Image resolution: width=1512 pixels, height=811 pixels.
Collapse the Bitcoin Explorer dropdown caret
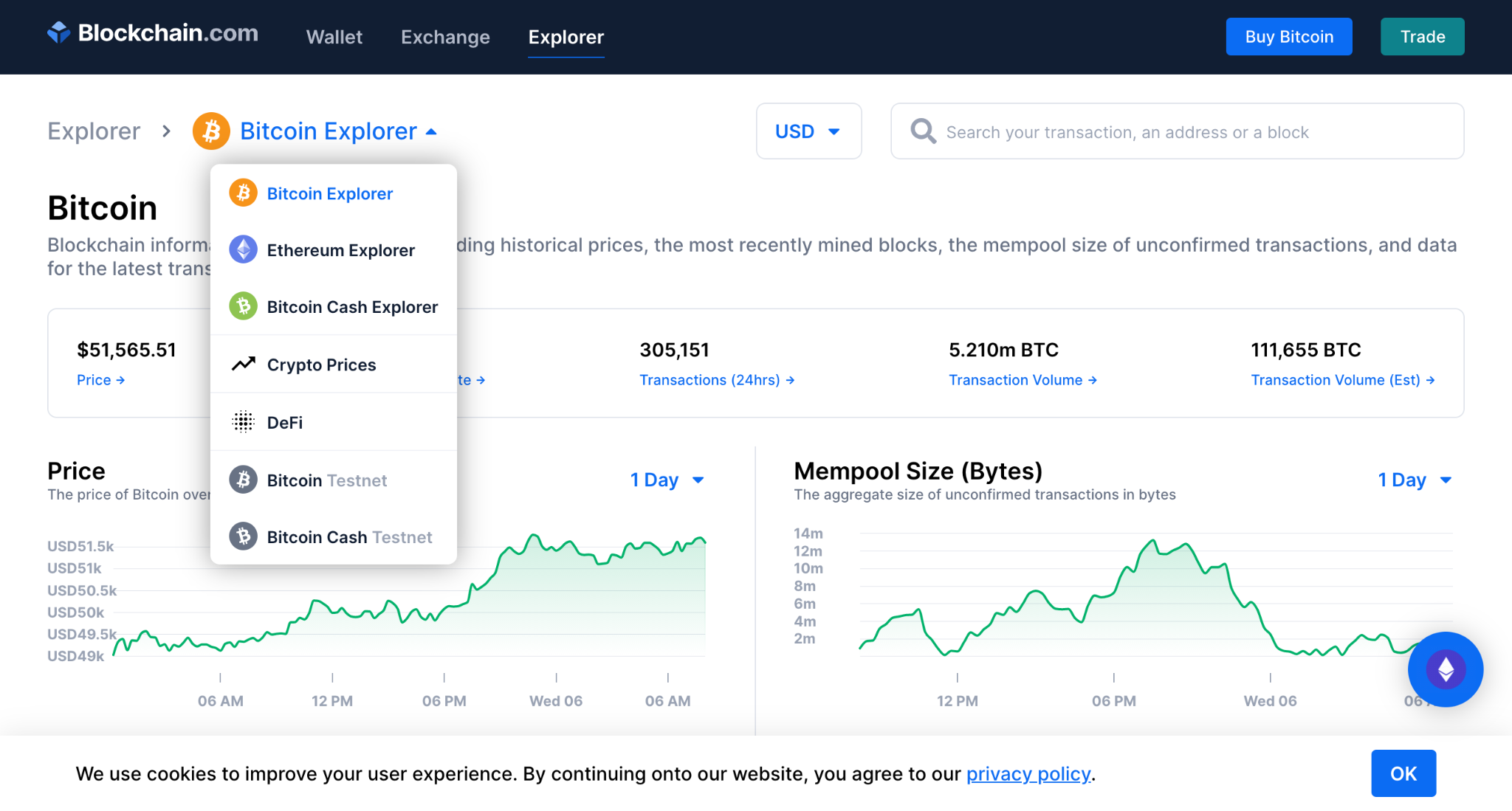432,132
